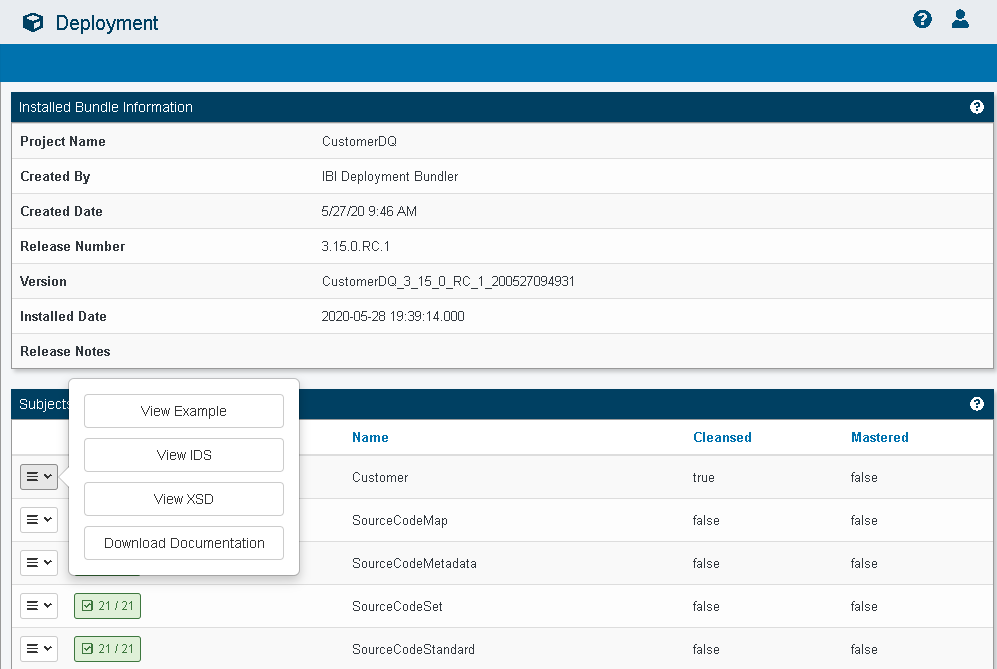Screen dimensions: 997x669
Task: Open help for Installed Bundle Information panel
Action: 977,107
